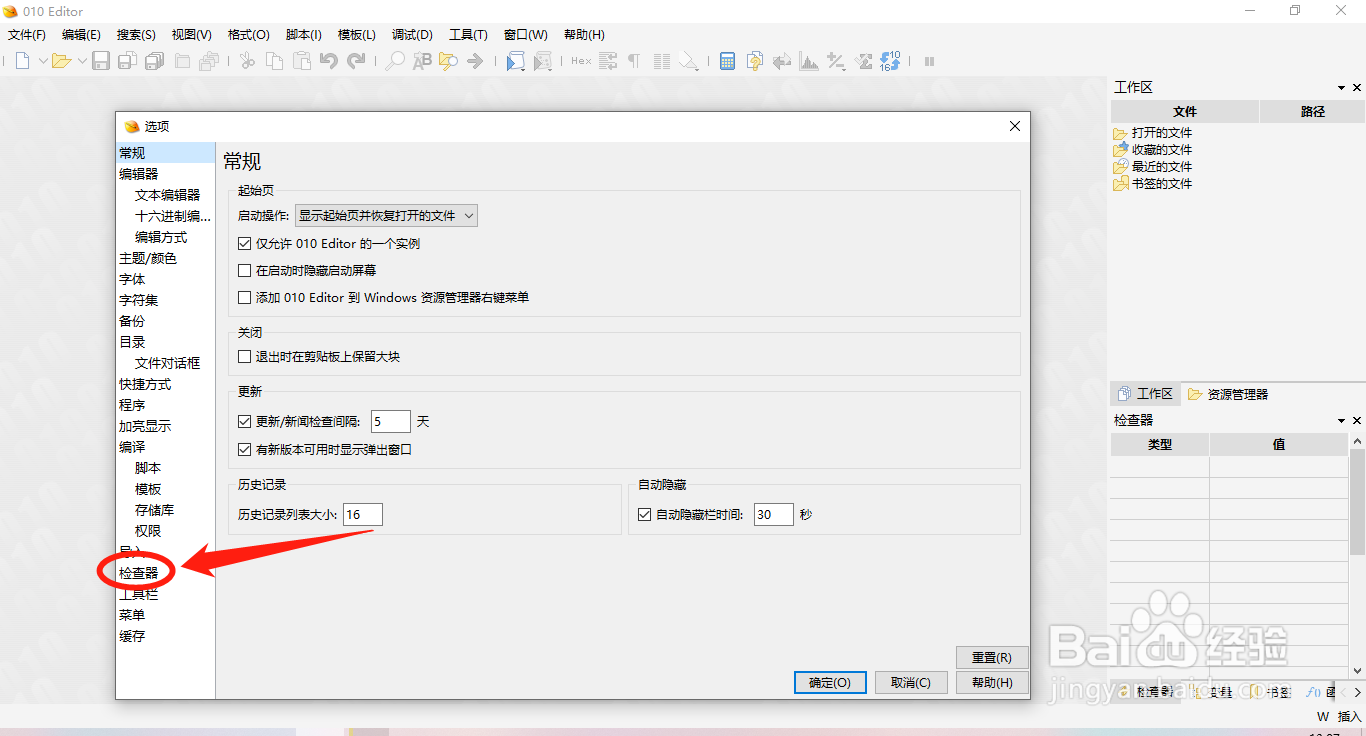Click the column mode toolbar icon
This screenshot has height=736, width=1366.
661,61
